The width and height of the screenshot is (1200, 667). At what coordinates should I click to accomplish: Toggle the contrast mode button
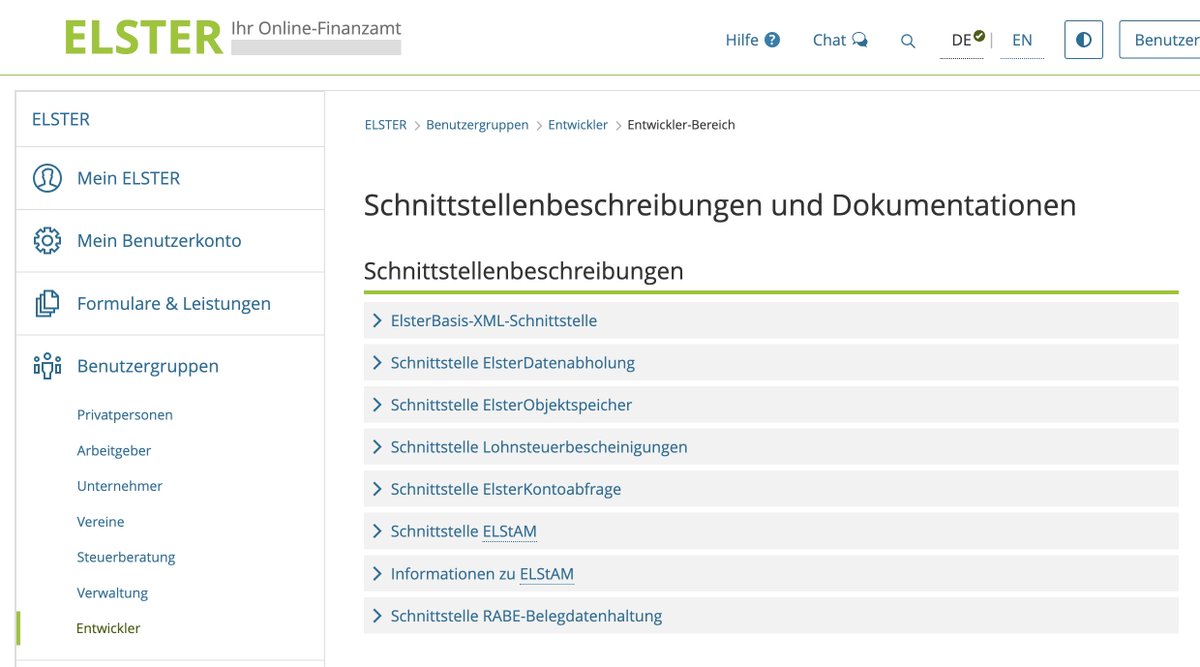pos(1083,41)
